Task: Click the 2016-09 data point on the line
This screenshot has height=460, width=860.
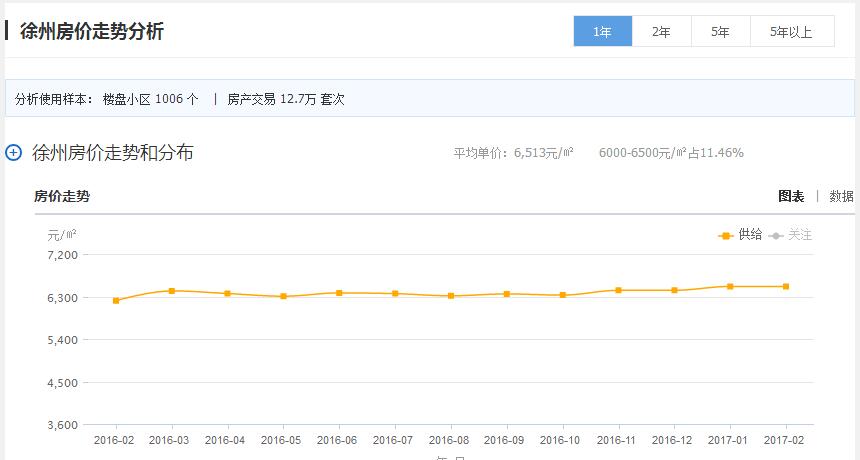Action: pyautogui.click(x=507, y=294)
